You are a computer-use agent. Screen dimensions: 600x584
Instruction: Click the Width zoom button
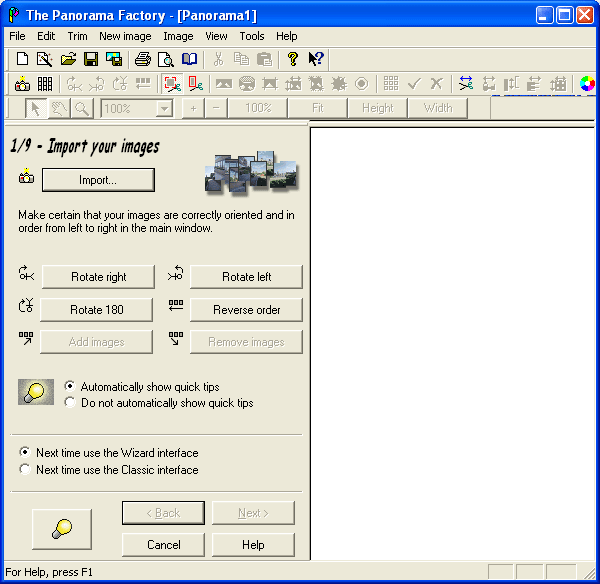(438, 109)
